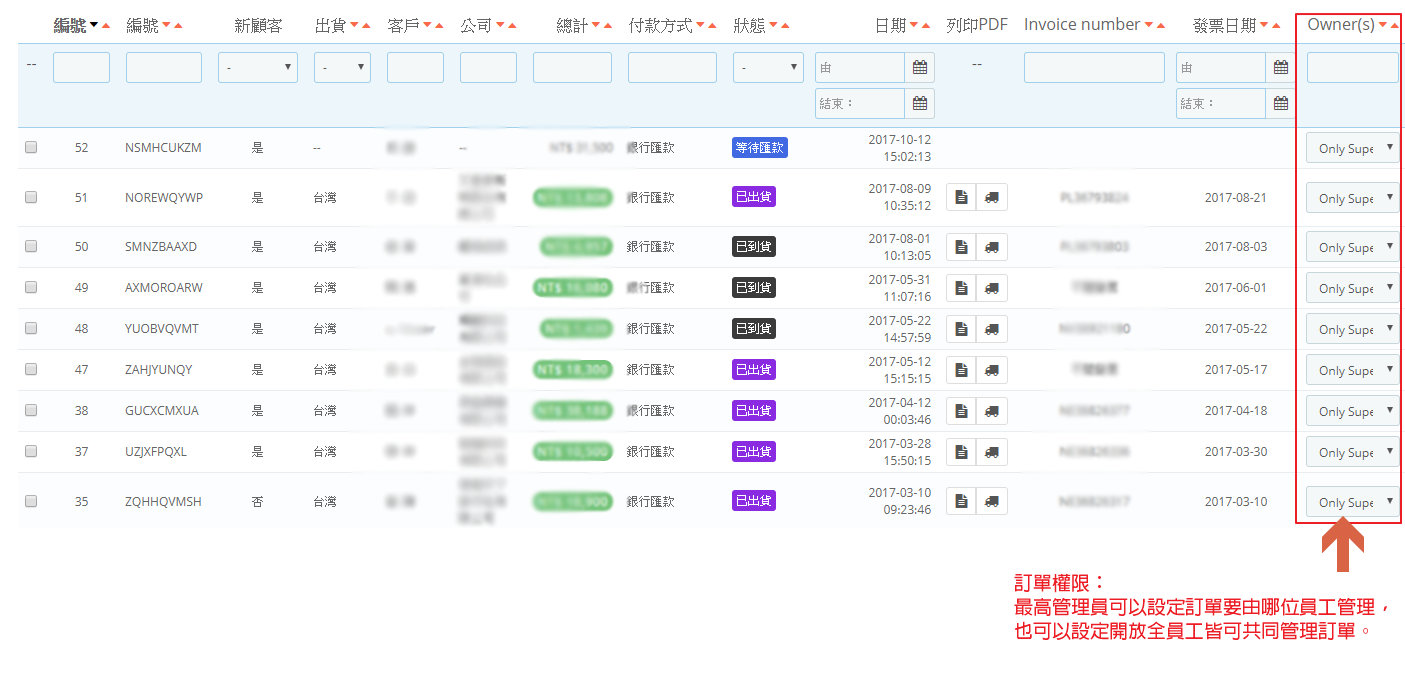Open calendar picker for 日期 start date
The width and height of the screenshot is (1405, 676).
point(920,68)
